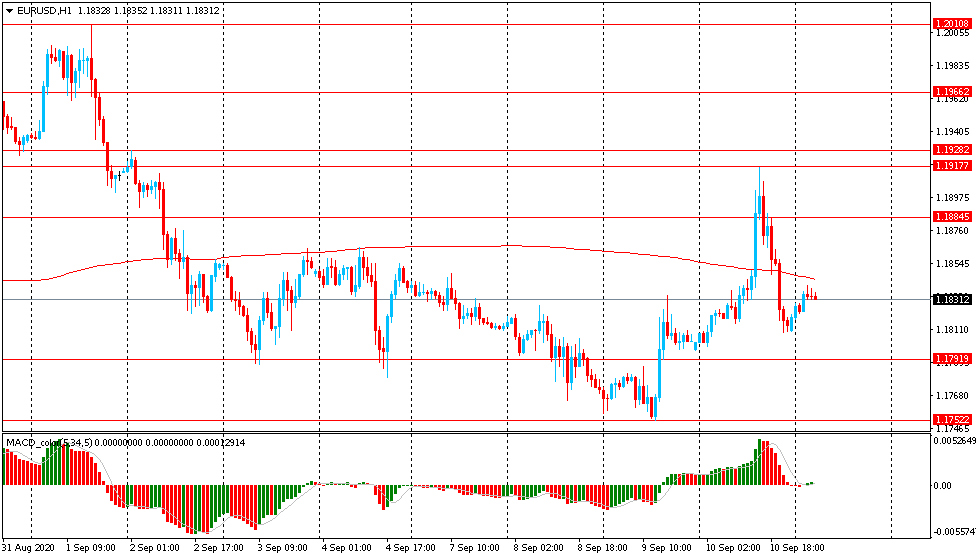Click the 1.19177 price level label

pyautogui.click(x=951, y=165)
